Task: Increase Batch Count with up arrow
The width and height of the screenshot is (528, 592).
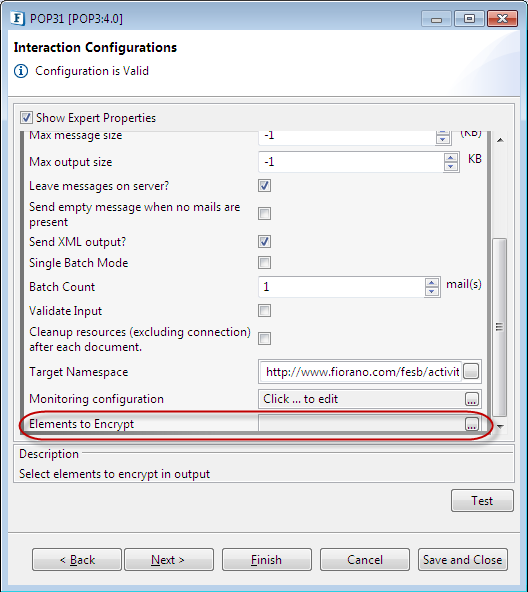Action: [432, 283]
